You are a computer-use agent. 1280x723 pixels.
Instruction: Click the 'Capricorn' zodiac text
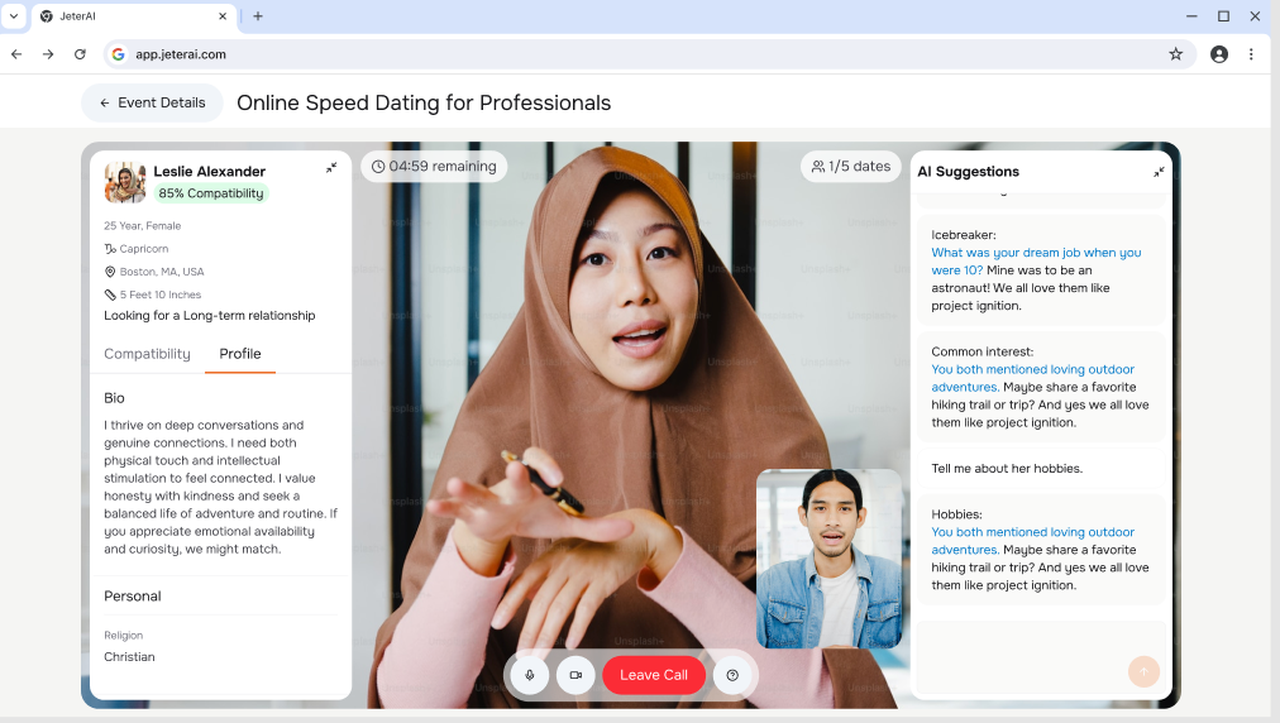tap(144, 249)
